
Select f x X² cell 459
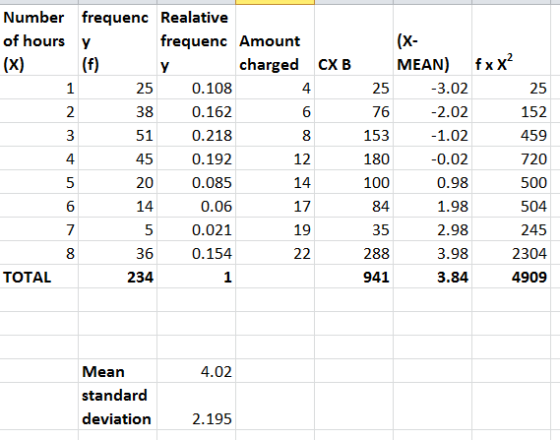pyautogui.click(x=511, y=135)
